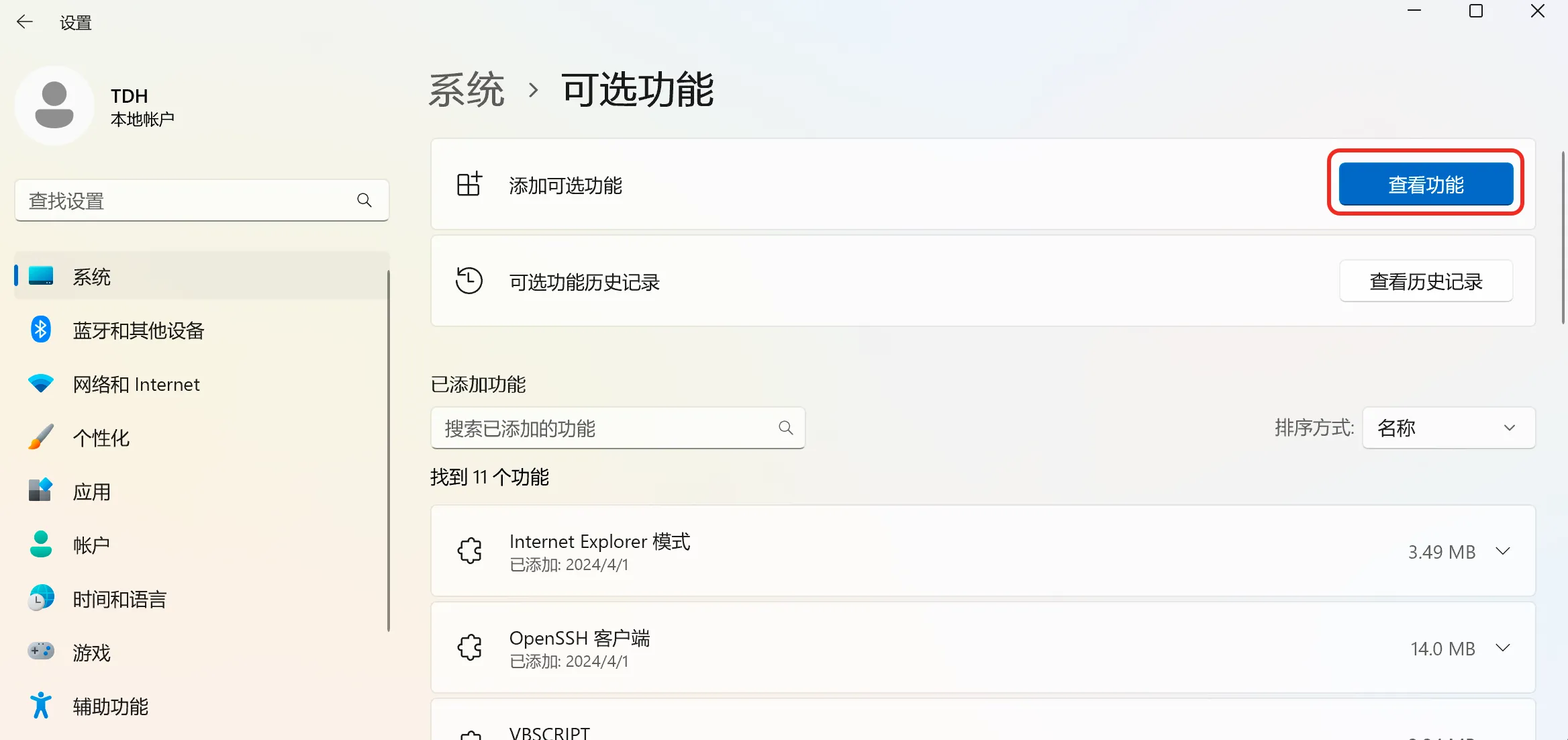Click the 搜索已添加的功能 search field
1568x740 pixels.
[618, 428]
